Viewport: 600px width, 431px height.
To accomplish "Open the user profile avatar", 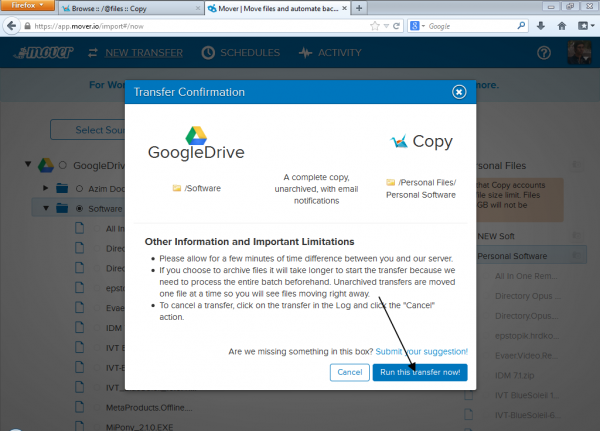I will [x=579, y=52].
